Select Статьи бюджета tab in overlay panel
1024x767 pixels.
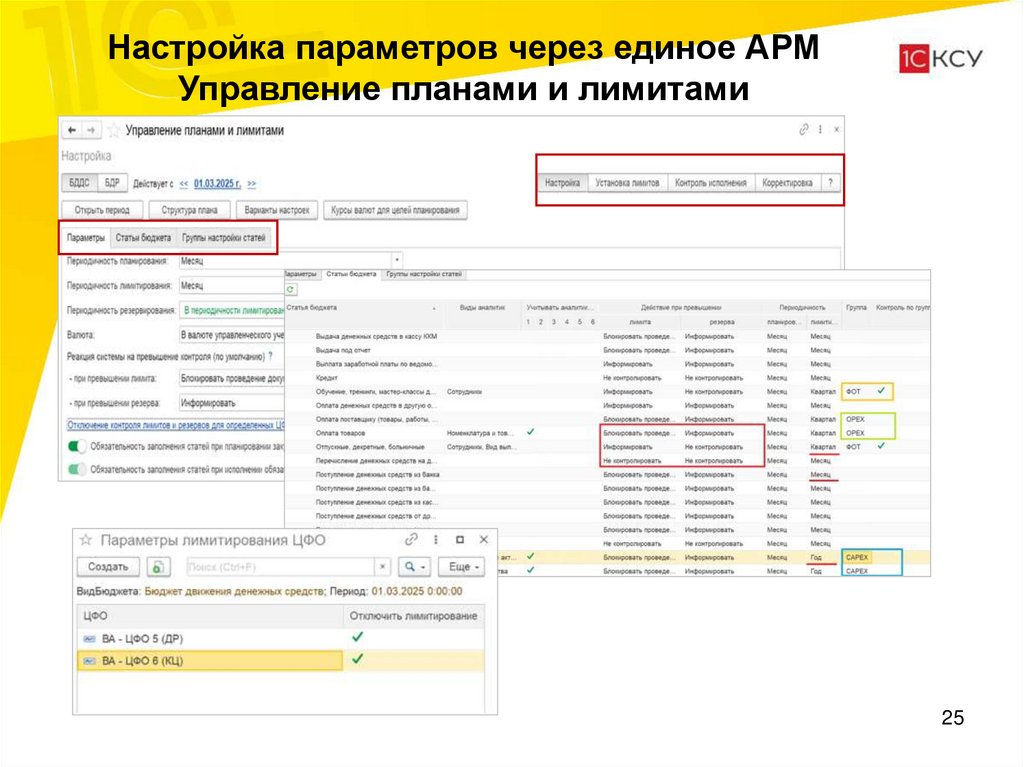tap(351, 274)
